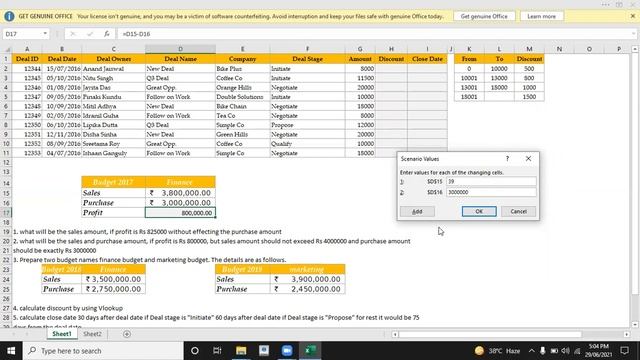Click the $D$15 value input field

491,181
